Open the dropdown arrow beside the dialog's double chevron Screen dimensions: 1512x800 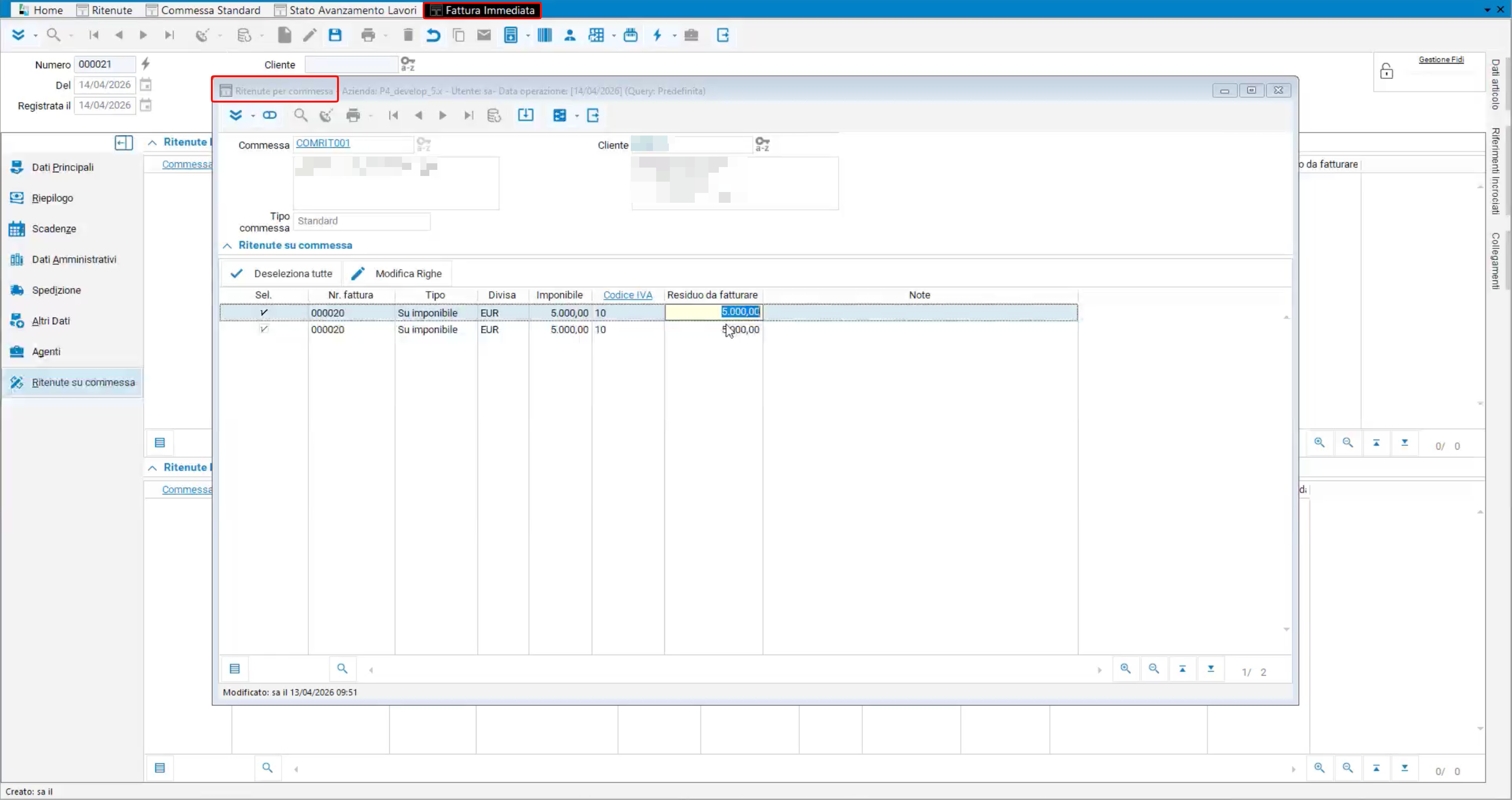pyautogui.click(x=253, y=116)
